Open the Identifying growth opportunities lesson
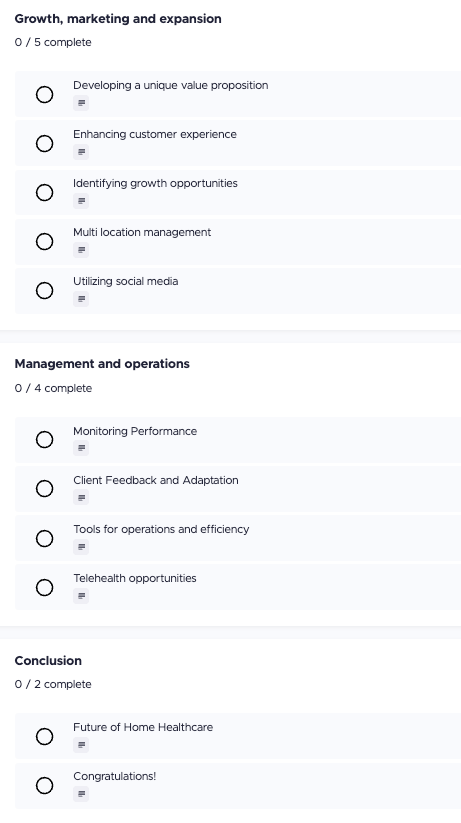The height and width of the screenshot is (823, 461). (x=155, y=183)
